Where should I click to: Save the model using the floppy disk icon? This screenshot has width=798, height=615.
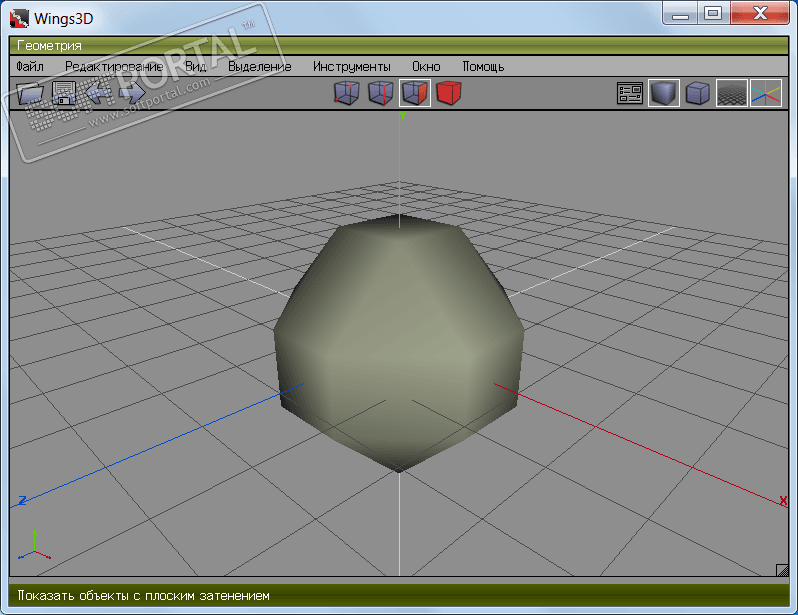tap(64, 93)
